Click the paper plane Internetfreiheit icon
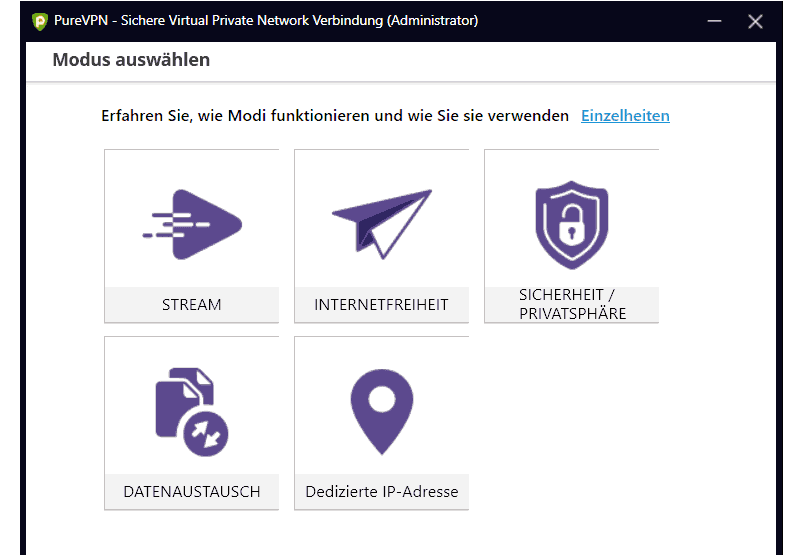Image resolution: width=800 pixels, height=555 pixels. (381, 223)
